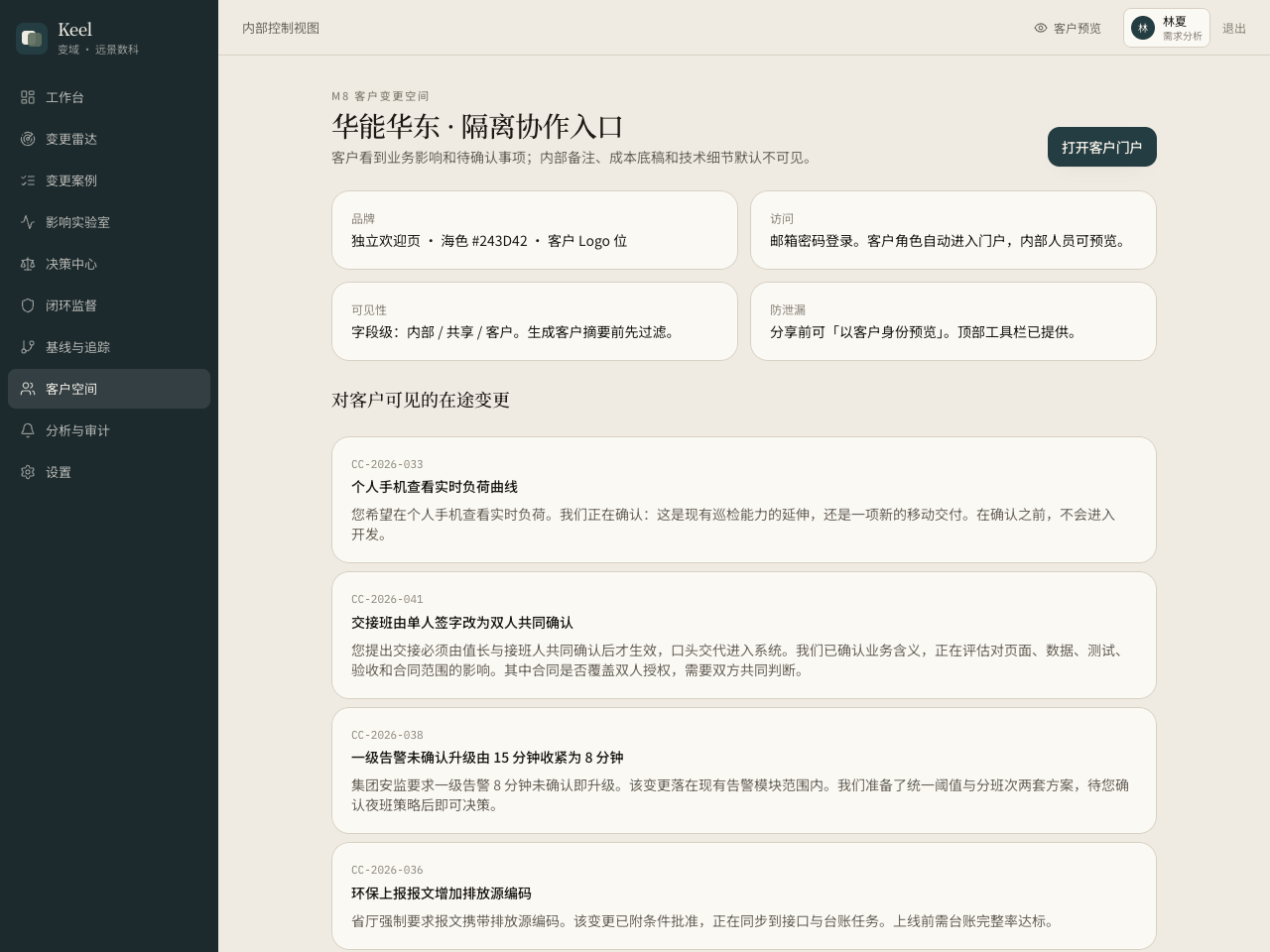Screen dimensions: 1270x952
Task: Click the 内部控制视图 label
Action: point(281,28)
